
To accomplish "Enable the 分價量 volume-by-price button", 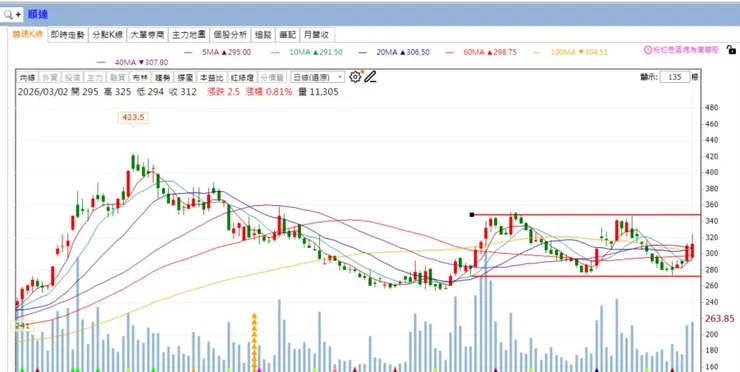I will point(272,77).
